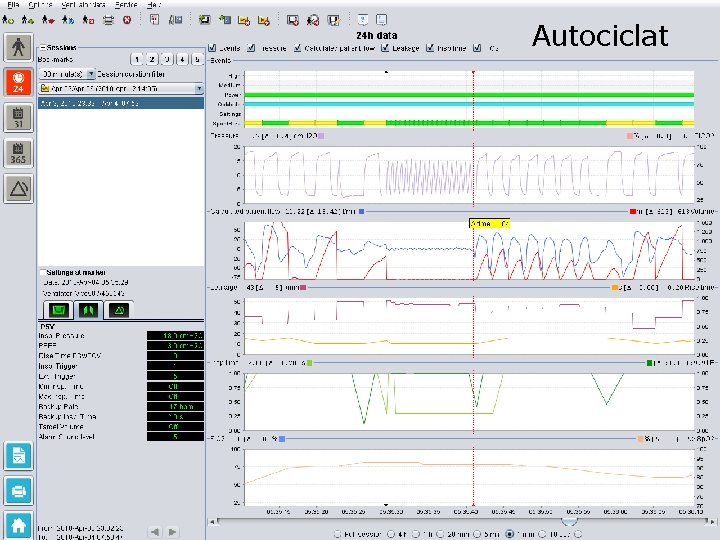Click the print icon in left sidebar
720x540 pixels.
(x=17, y=491)
